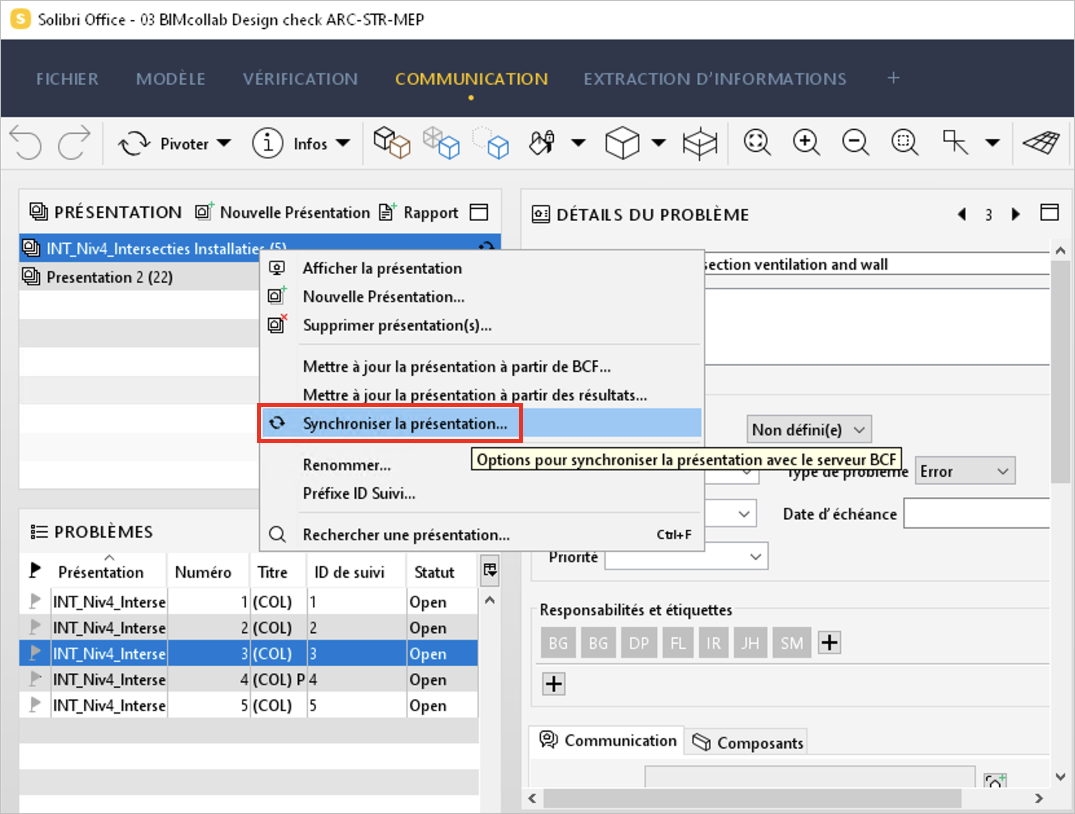The width and height of the screenshot is (1075, 814).
Task: Click the DP responsibility label
Action: (638, 643)
